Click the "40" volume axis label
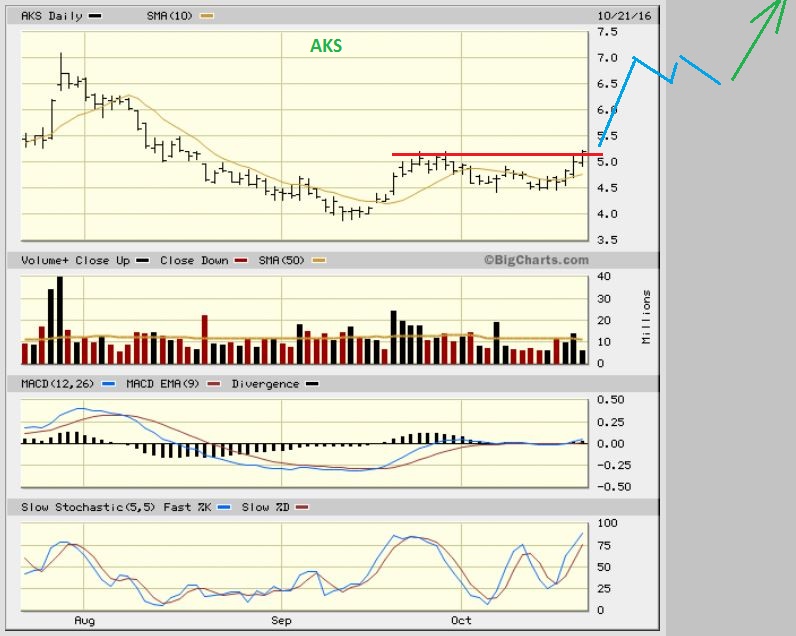 point(604,277)
